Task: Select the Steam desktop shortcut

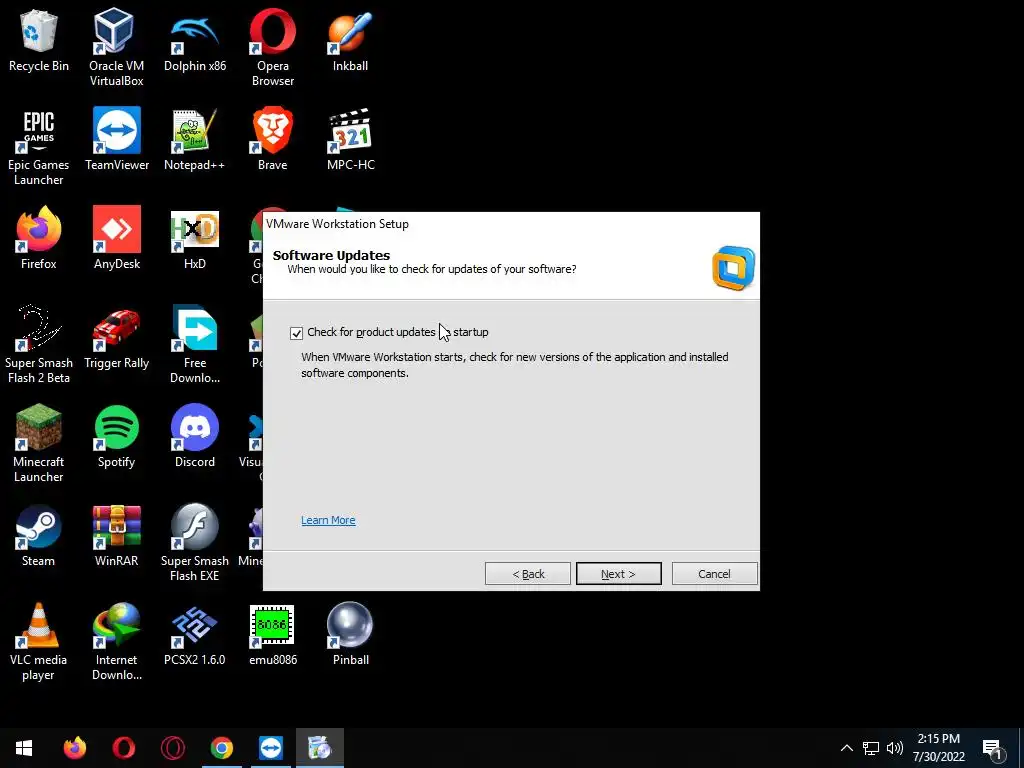Action: pos(39,536)
